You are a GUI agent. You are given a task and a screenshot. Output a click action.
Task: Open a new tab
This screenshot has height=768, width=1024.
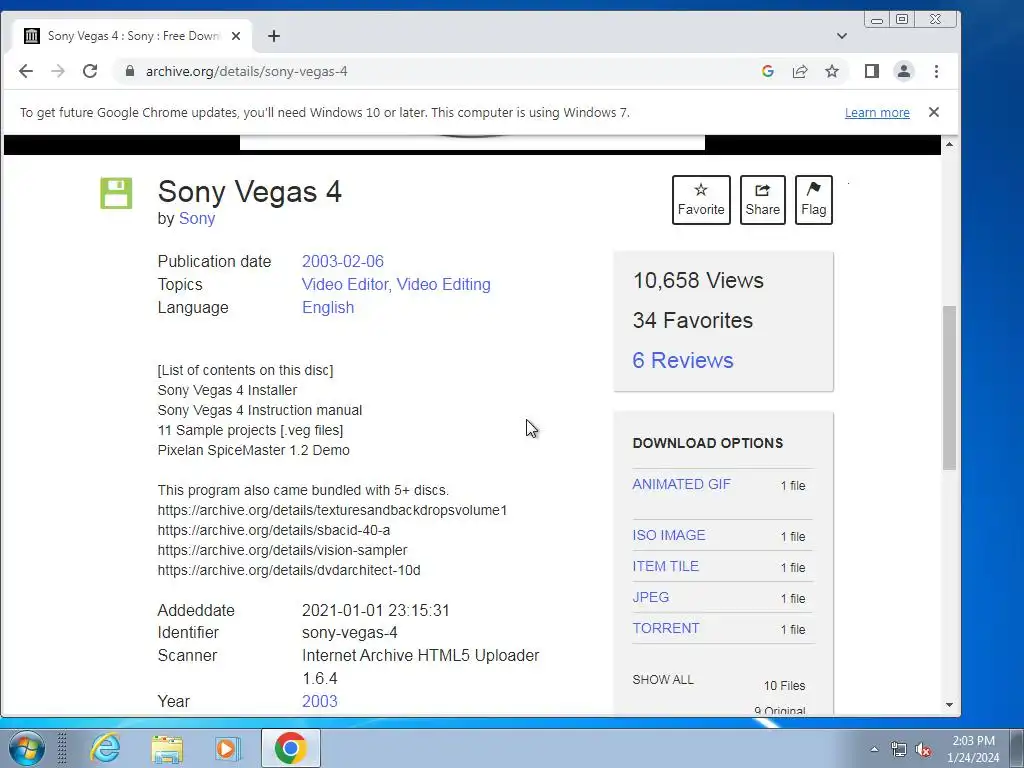point(274,36)
